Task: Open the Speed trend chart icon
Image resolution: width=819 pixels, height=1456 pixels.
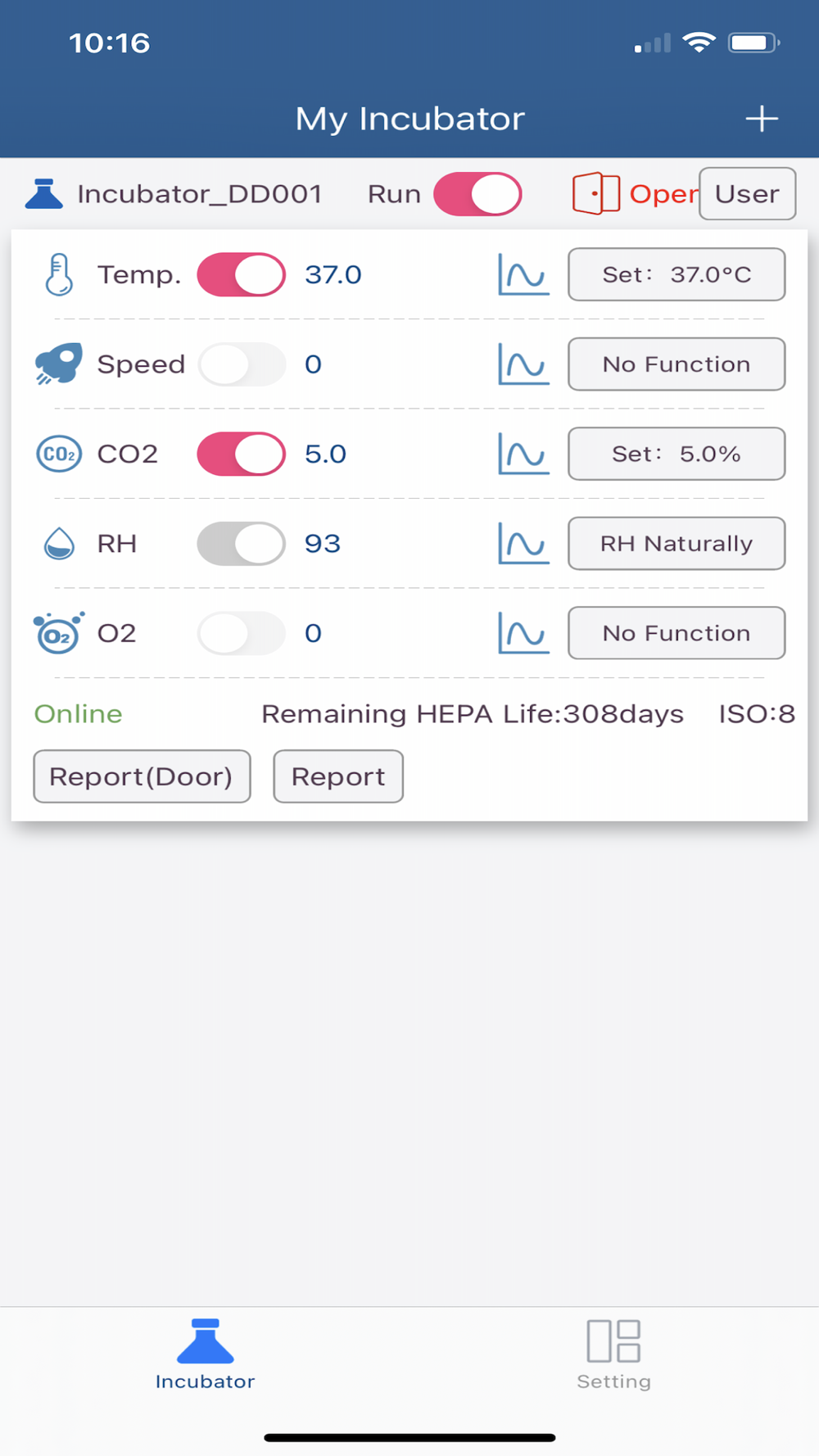Action: pyautogui.click(x=523, y=364)
